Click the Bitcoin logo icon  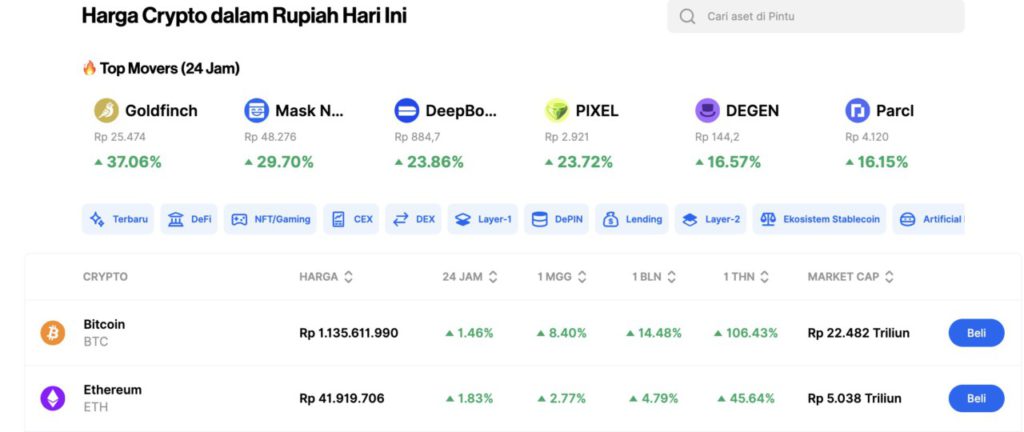click(52, 333)
